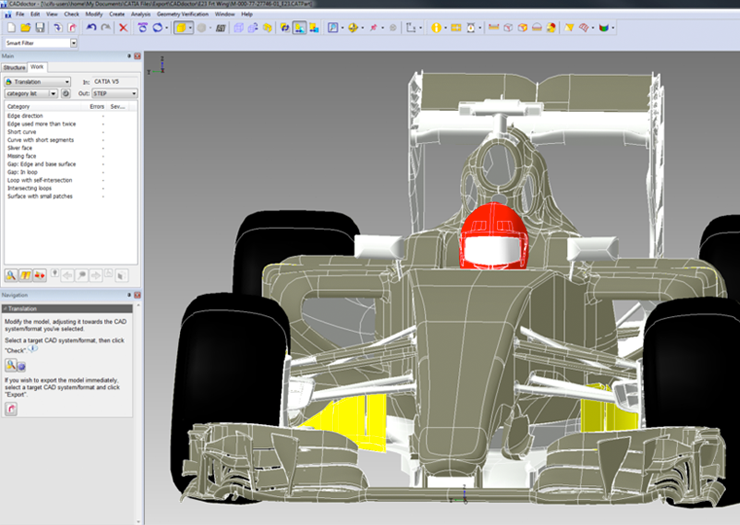740x525 pixels.
Task: Click the red curved surface mesh icon
Action: (x=584, y=28)
